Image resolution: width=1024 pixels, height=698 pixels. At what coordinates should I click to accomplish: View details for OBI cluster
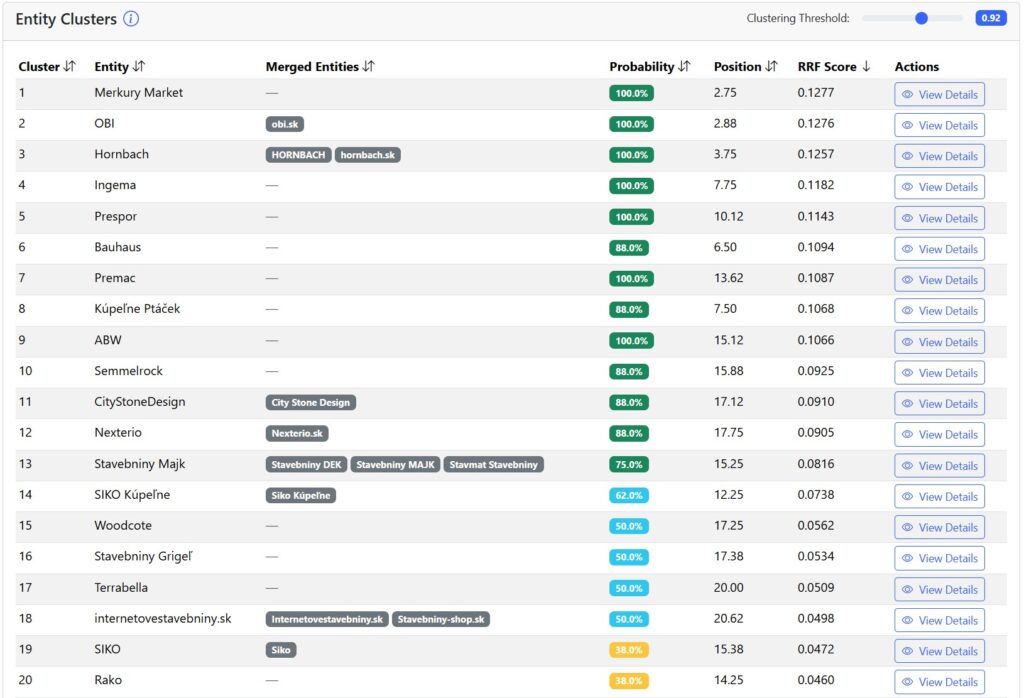click(x=939, y=125)
